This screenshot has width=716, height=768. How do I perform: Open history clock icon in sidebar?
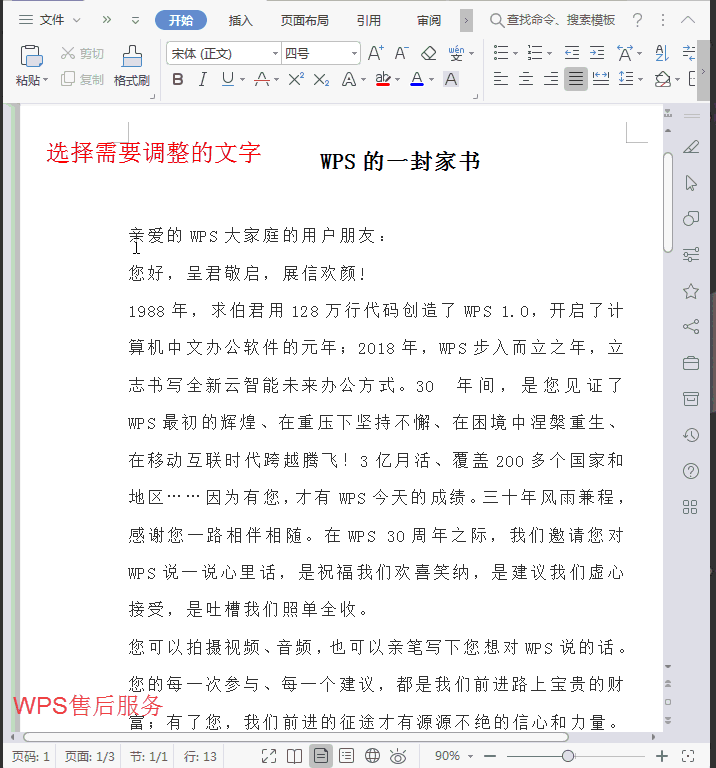[x=691, y=435]
